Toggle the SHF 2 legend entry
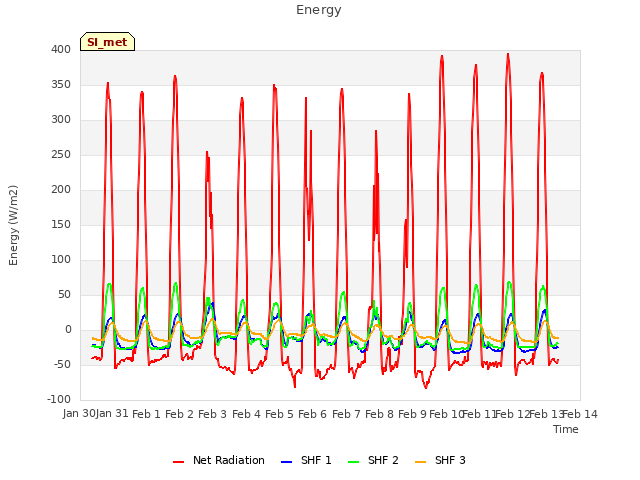The width and height of the screenshot is (640, 480). 373,460
